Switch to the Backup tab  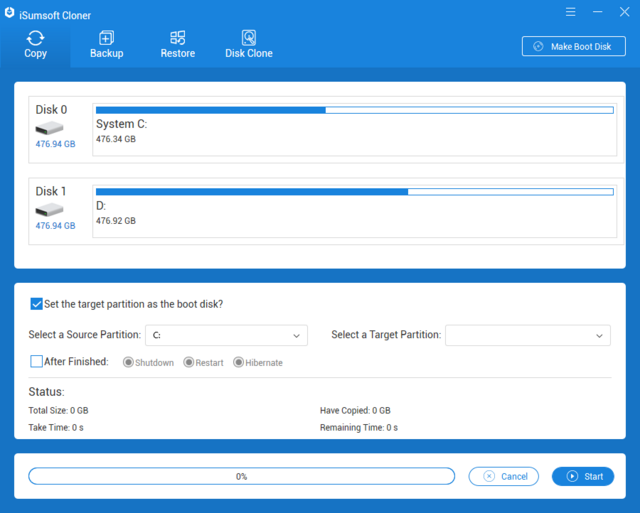(107, 45)
